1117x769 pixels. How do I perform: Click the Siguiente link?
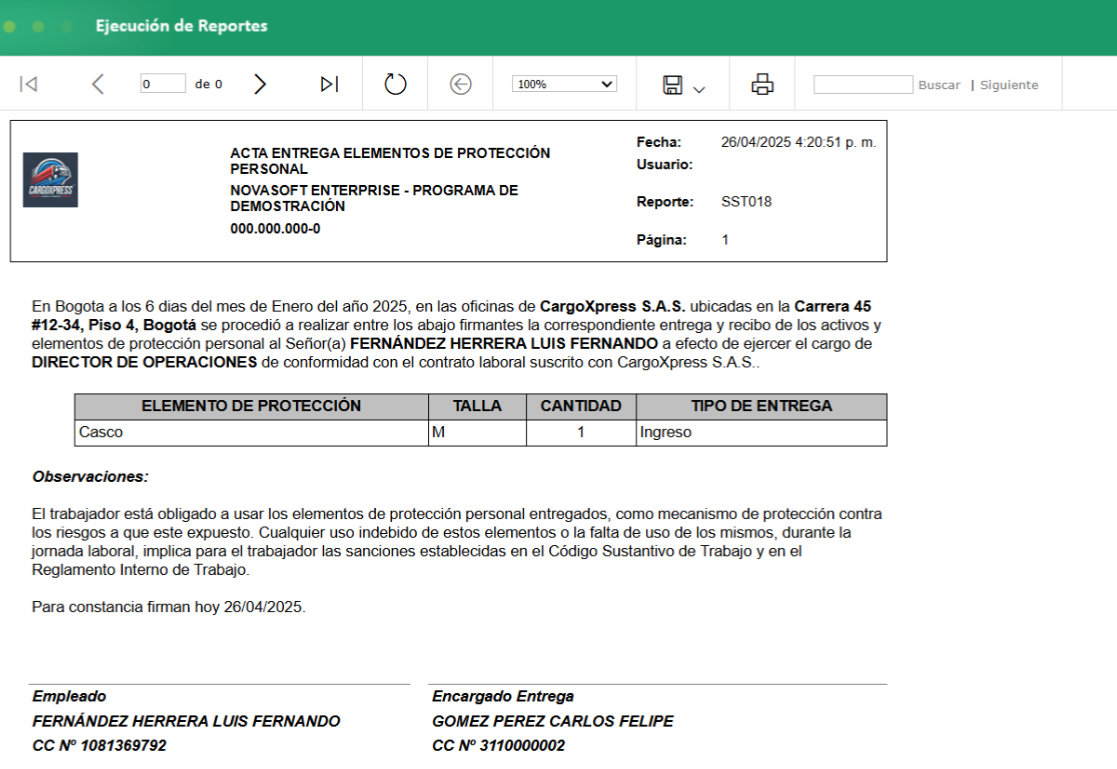pos(1009,85)
